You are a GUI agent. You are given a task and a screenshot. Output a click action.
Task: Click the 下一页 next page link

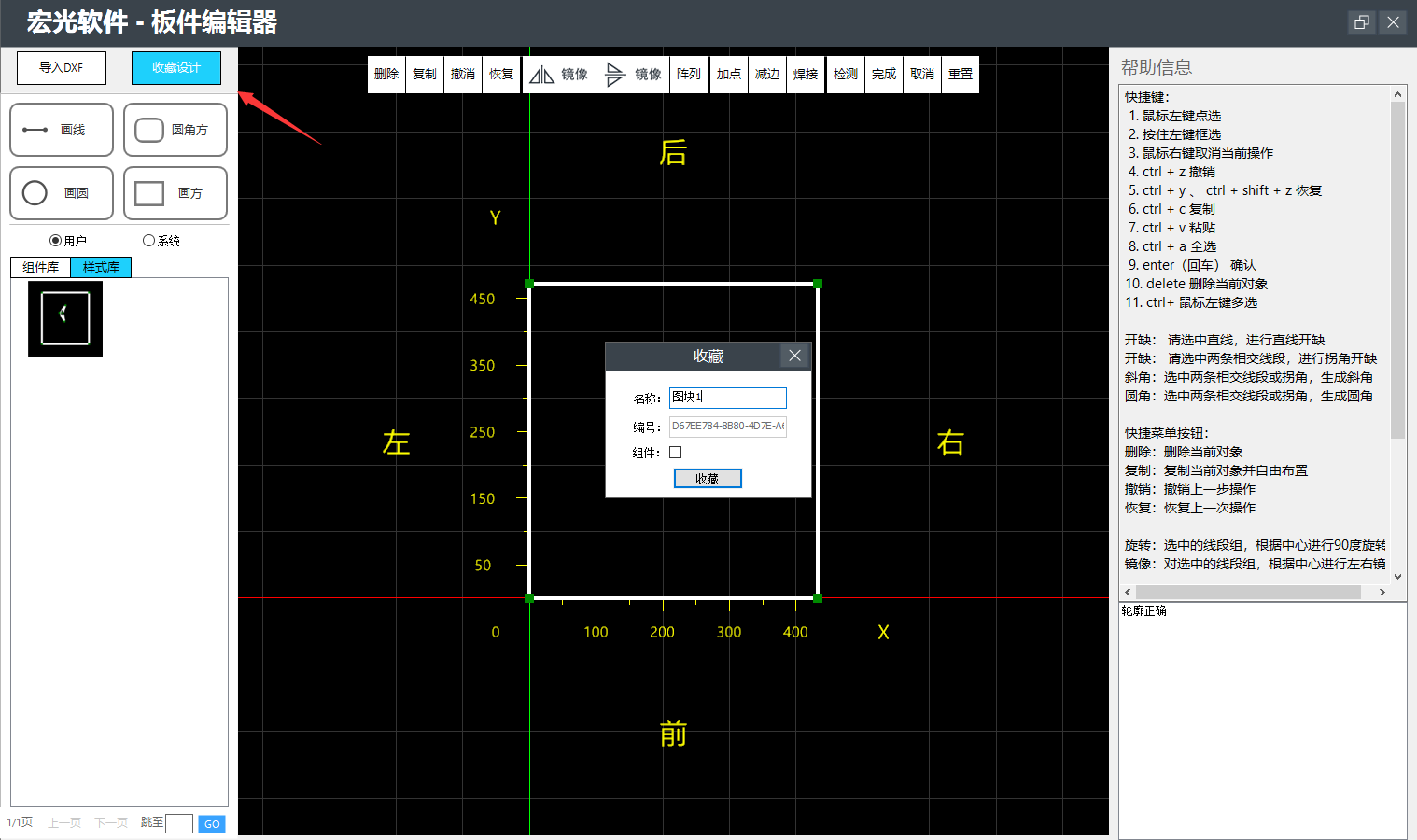111,823
